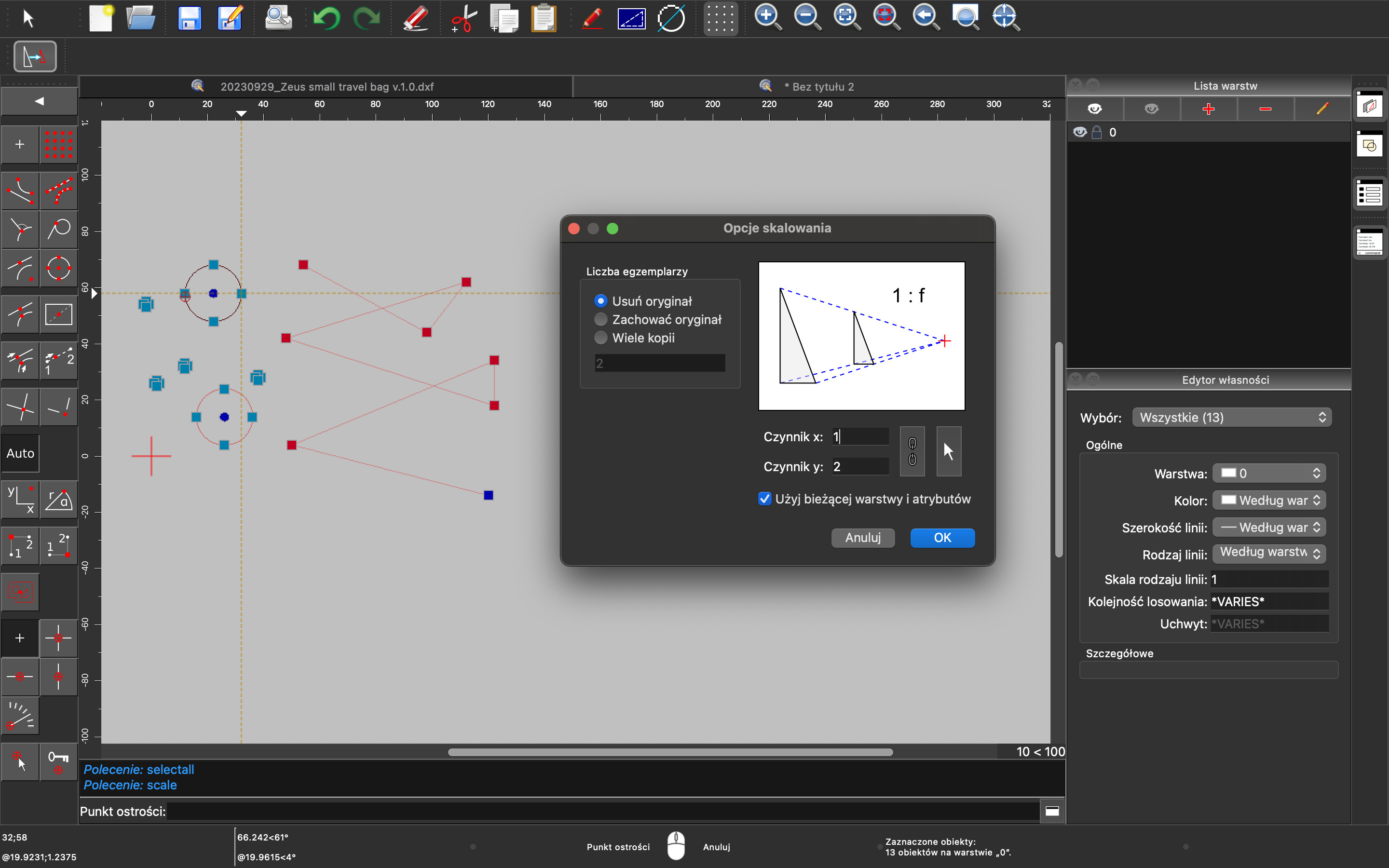The width and height of the screenshot is (1389, 868).
Task: Open Szerokość linii dropdown
Action: (x=1269, y=527)
